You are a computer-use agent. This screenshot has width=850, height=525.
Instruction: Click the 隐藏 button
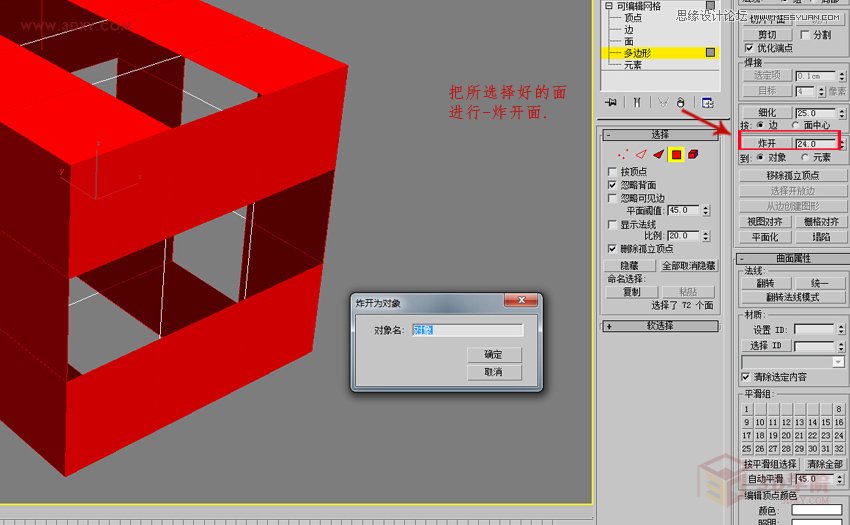629,266
